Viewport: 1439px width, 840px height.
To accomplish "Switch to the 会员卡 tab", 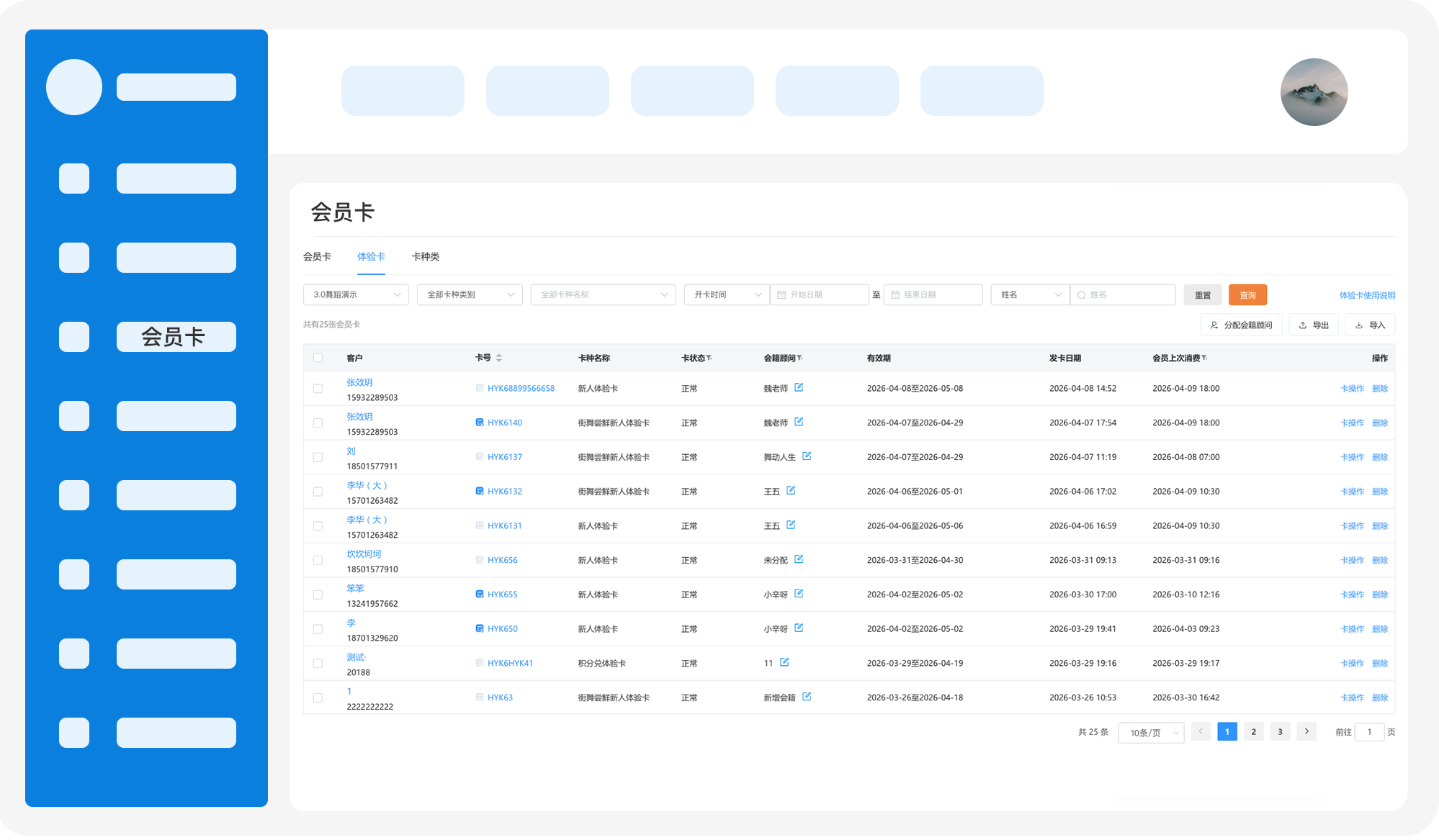I will (x=317, y=257).
